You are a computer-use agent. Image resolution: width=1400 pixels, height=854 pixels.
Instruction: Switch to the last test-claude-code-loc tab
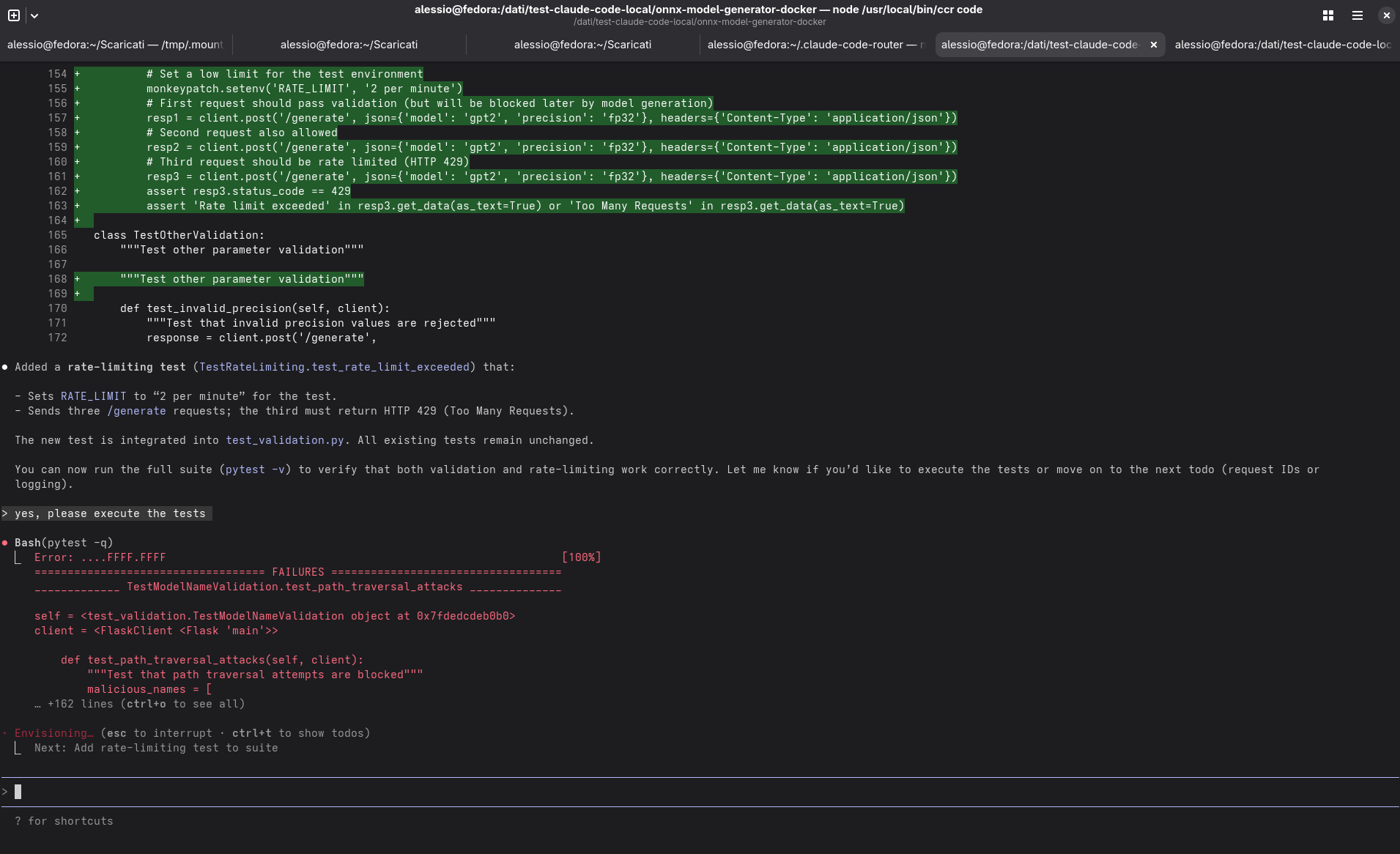[x=1282, y=45]
